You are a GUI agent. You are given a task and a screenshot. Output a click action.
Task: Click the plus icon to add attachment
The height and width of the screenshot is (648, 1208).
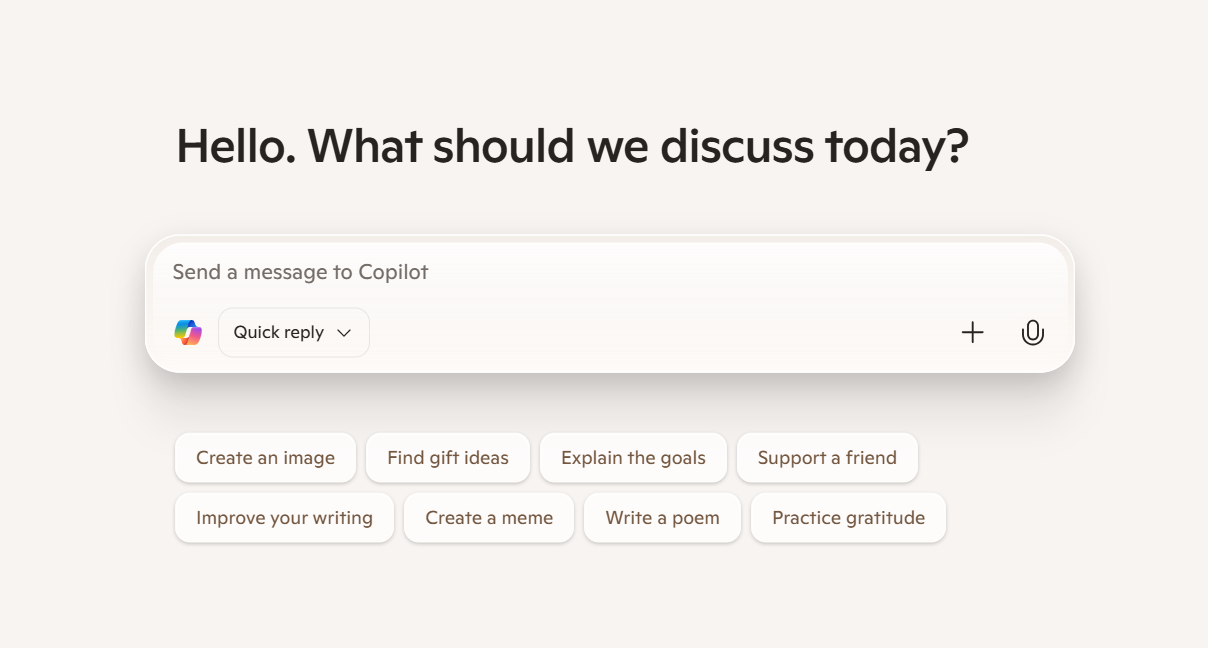[972, 332]
